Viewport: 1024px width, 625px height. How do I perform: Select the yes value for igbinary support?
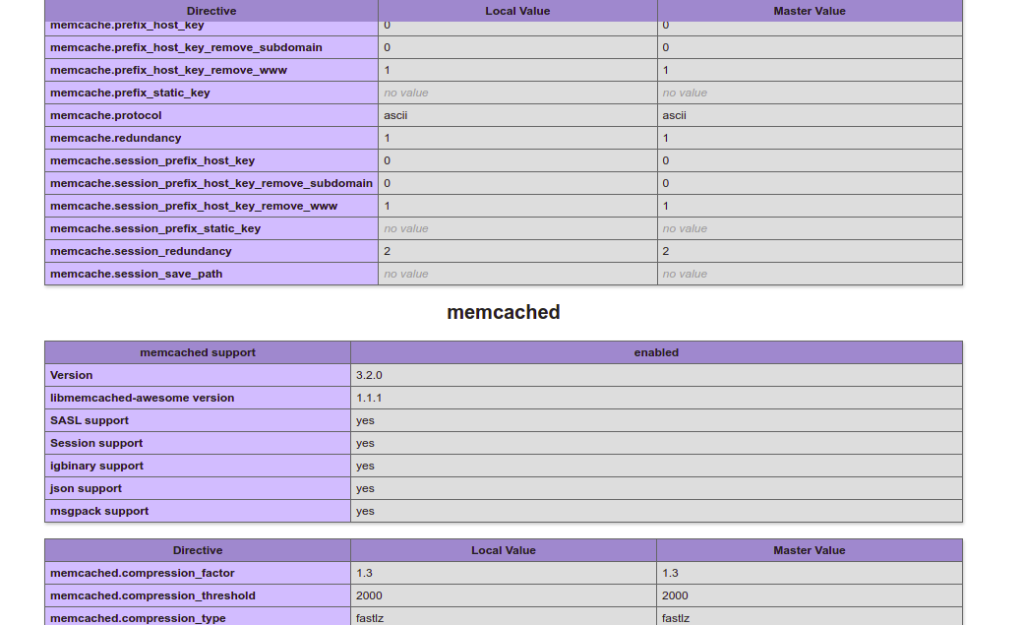pos(365,466)
